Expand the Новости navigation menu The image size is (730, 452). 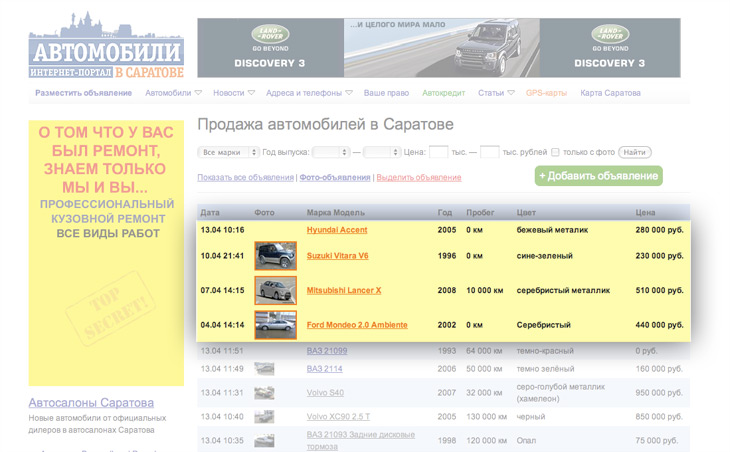point(233,93)
